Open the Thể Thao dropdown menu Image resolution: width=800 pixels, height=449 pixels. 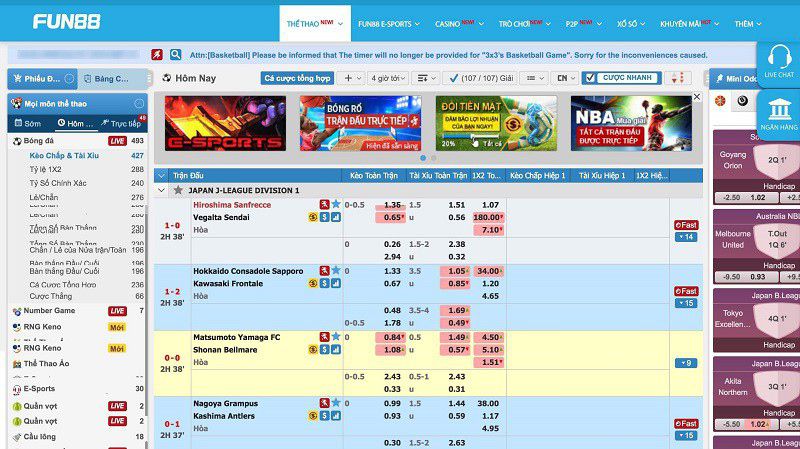315,23
